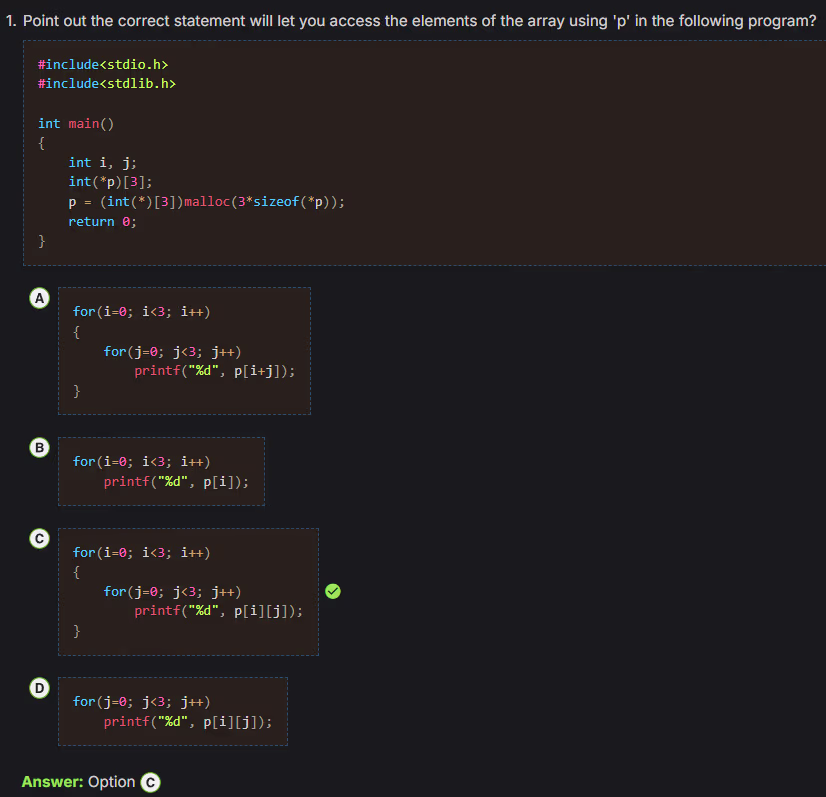Click the printf line in option C's code
Image resolution: width=826 pixels, height=797 pixels.
point(218,611)
